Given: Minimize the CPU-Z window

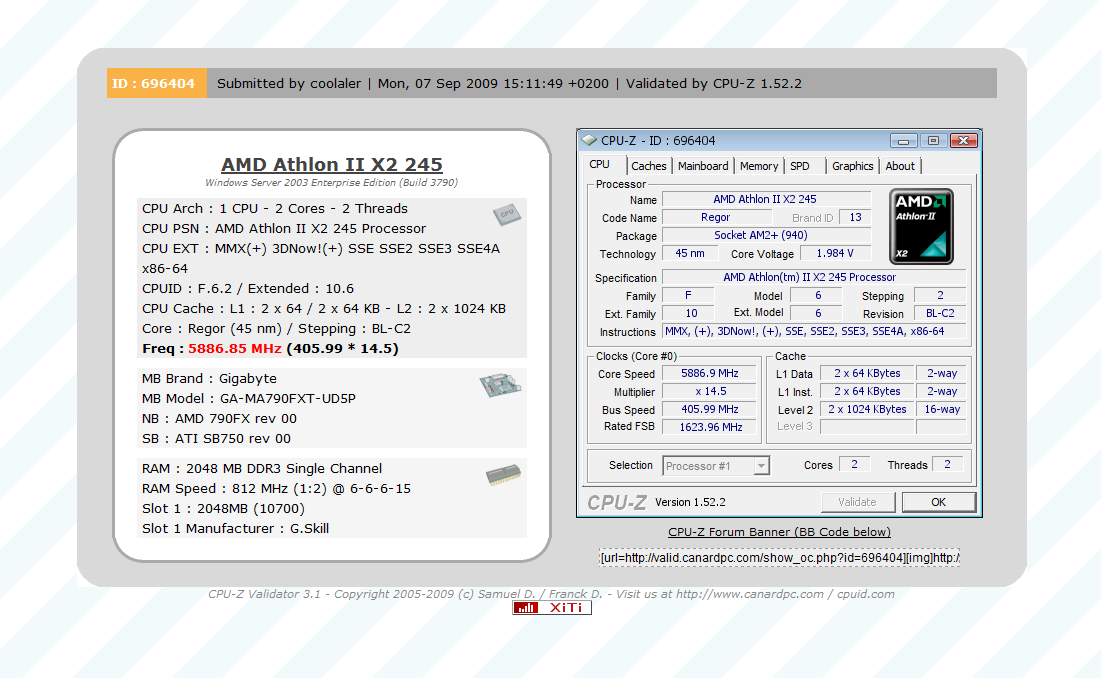Looking at the screenshot, I should tap(904, 140).
